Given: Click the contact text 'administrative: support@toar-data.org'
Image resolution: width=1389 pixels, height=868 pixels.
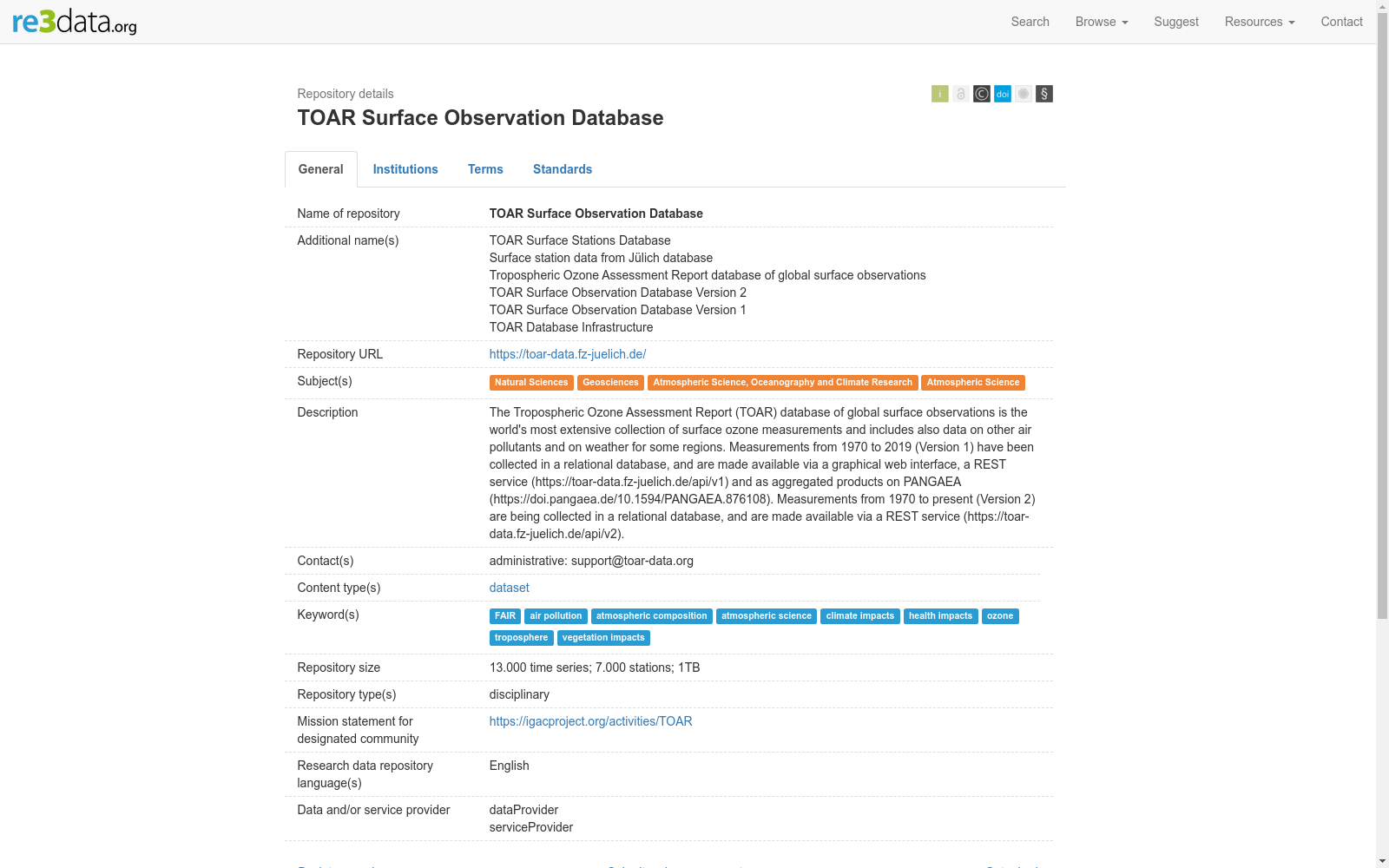Looking at the screenshot, I should (591, 561).
